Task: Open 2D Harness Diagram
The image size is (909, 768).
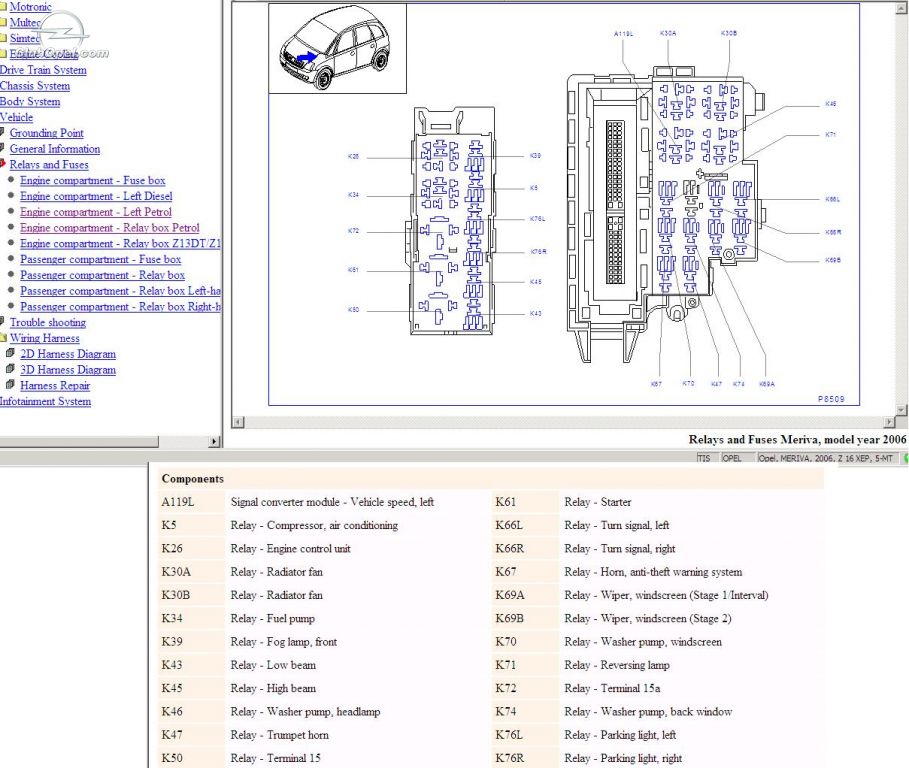Action: click(68, 354)
